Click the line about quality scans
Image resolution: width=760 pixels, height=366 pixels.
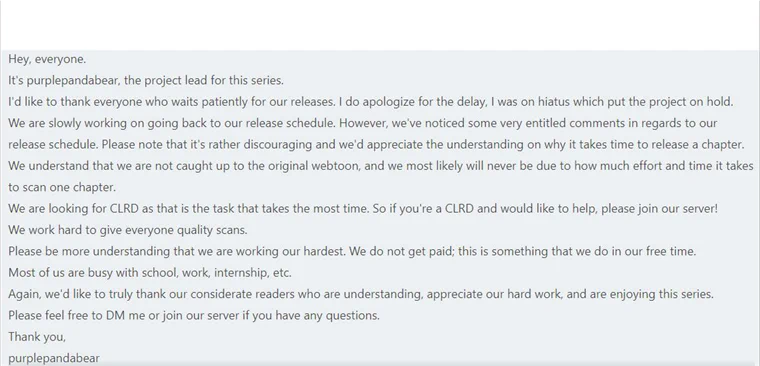128,230
